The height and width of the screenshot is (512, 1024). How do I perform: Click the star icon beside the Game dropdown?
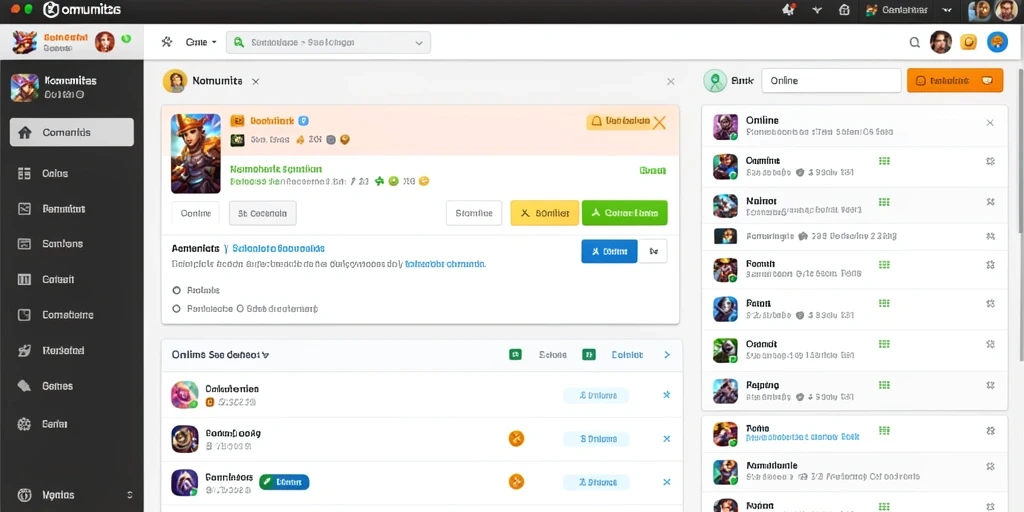click(167, 42)
